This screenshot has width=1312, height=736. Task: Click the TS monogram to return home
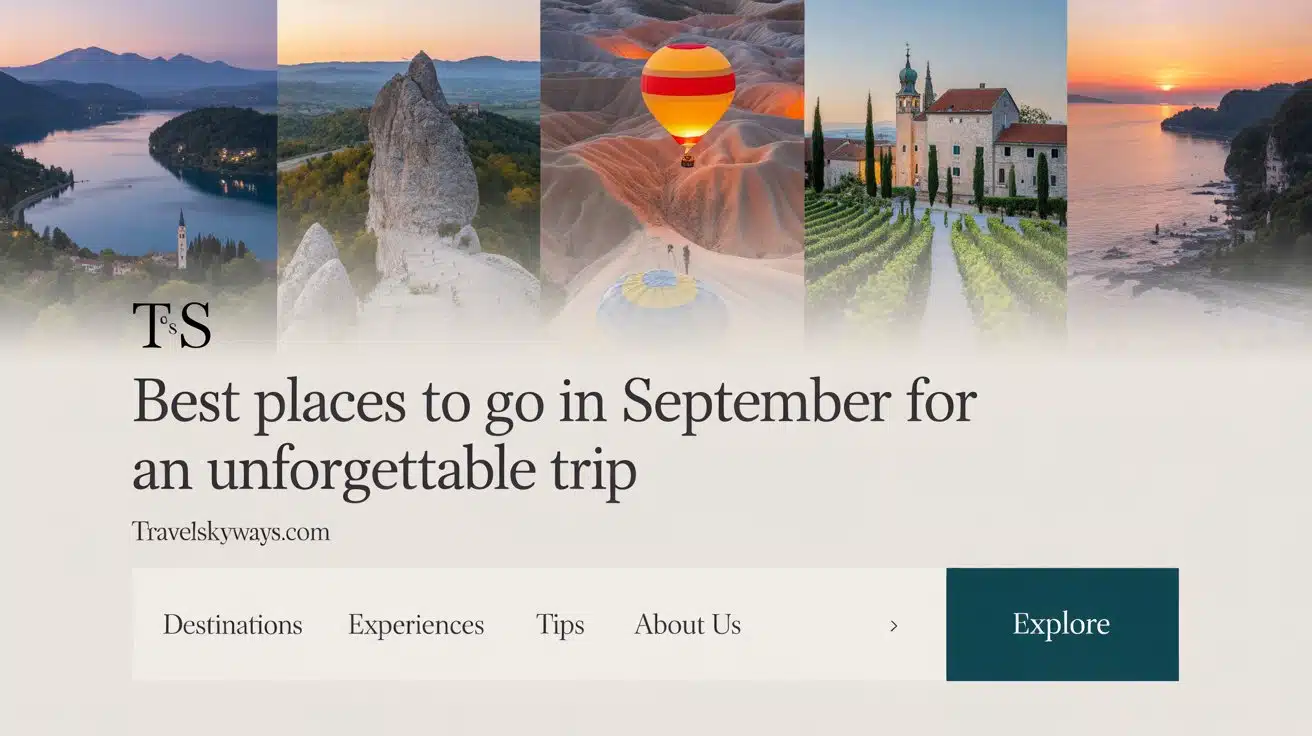pyautogui.click(x=170, y=323)
